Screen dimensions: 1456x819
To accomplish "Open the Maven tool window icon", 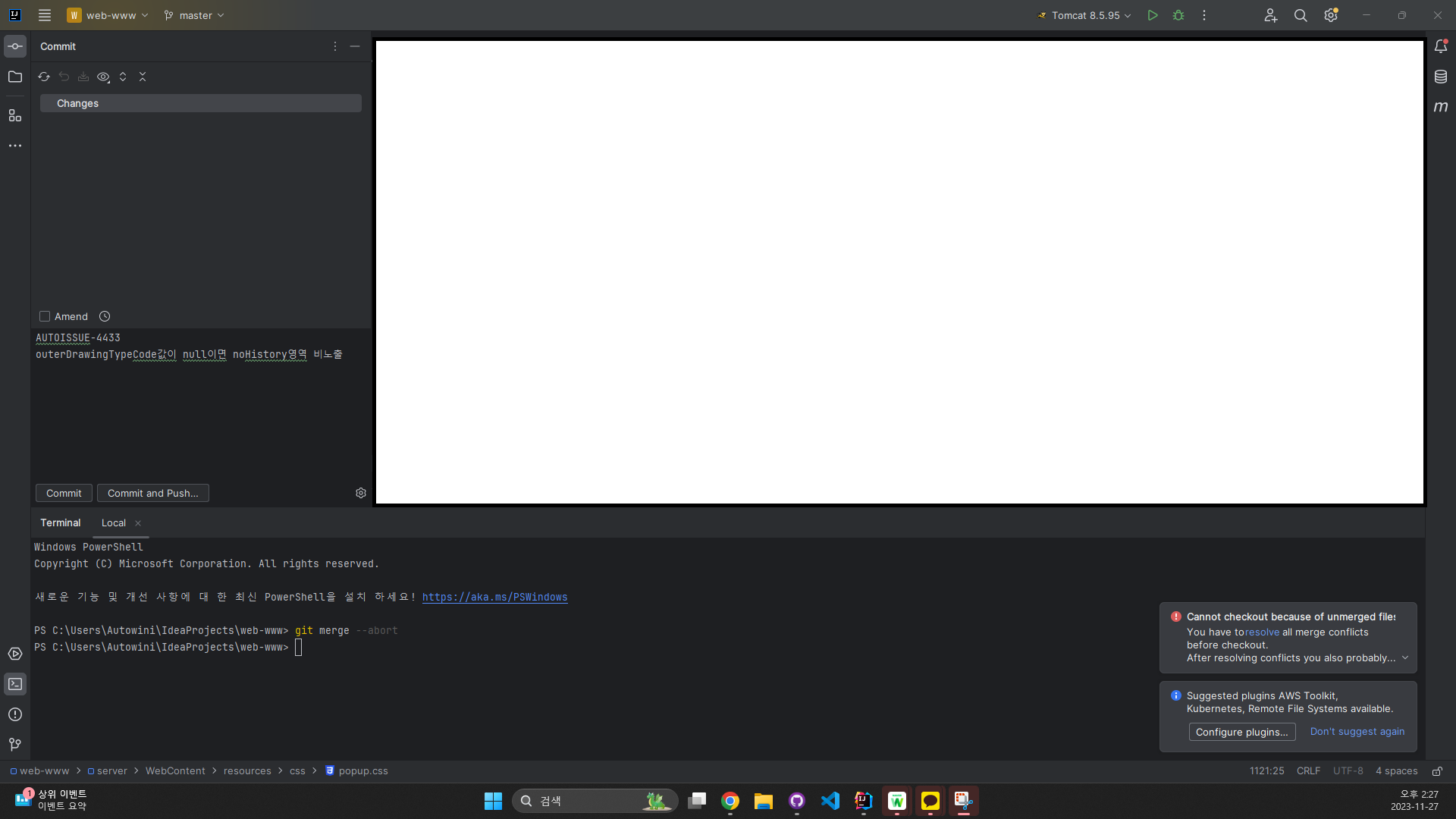I will tap(1441, 107).
